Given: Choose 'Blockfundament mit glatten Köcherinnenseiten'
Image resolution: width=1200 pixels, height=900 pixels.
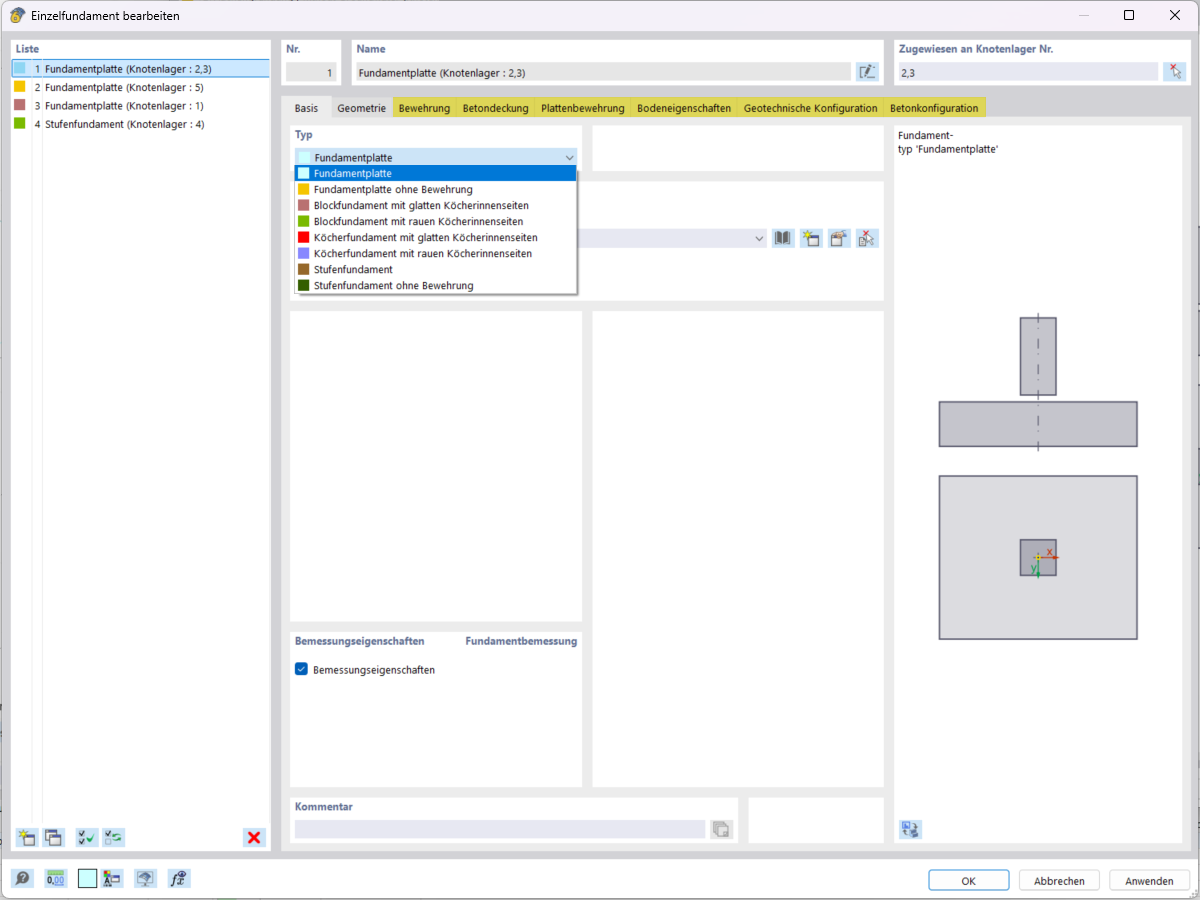Looking at the screenshot, I should pyautogui.click(x=436, y=205).
